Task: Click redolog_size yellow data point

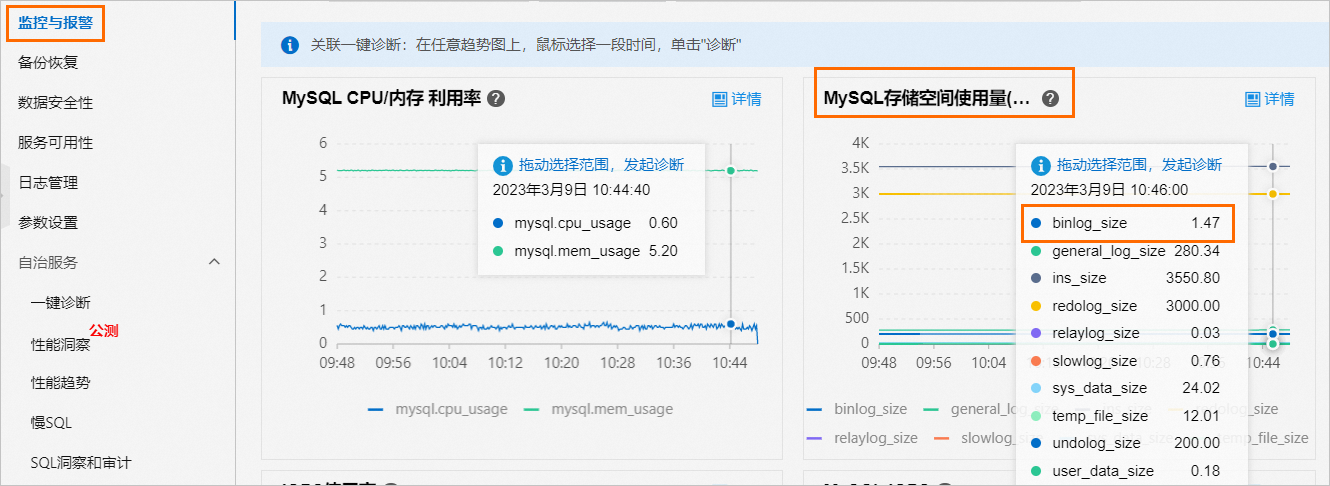Action: (1272, 194)
